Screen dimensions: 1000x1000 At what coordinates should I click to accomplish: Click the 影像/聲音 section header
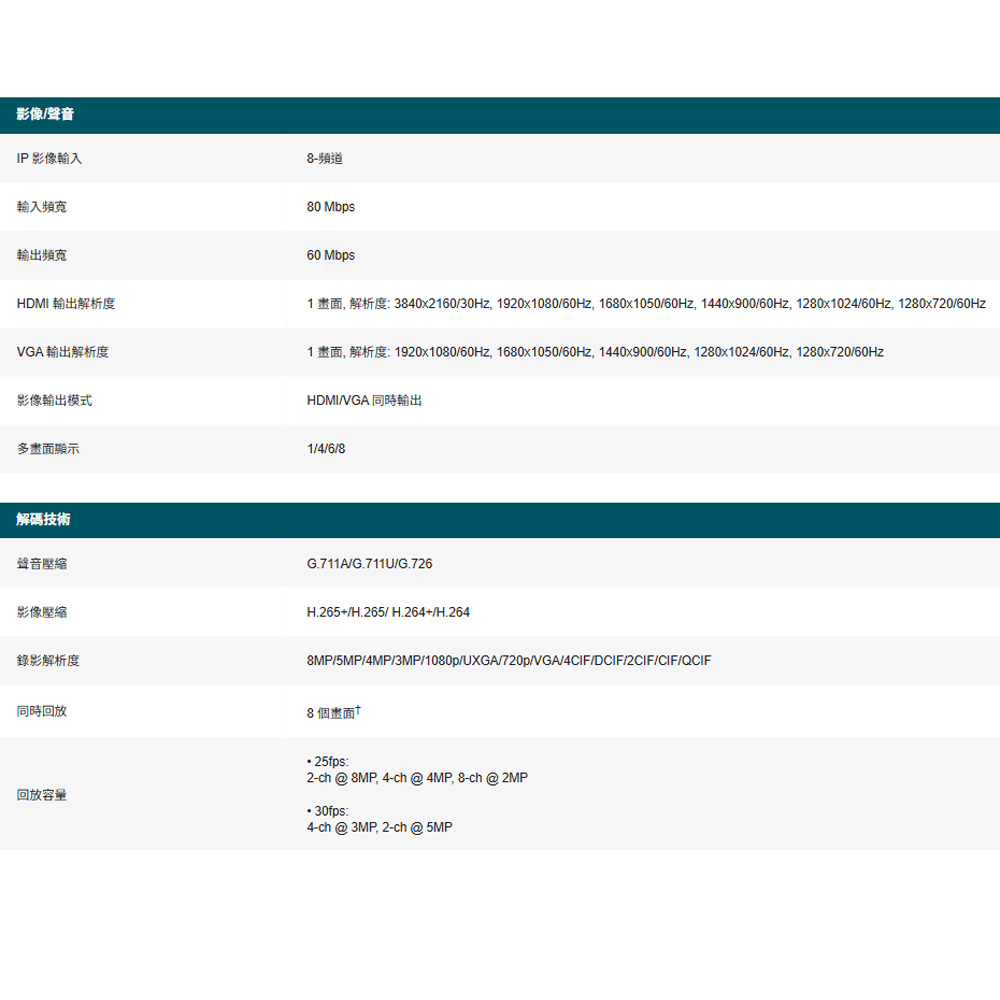45,115
